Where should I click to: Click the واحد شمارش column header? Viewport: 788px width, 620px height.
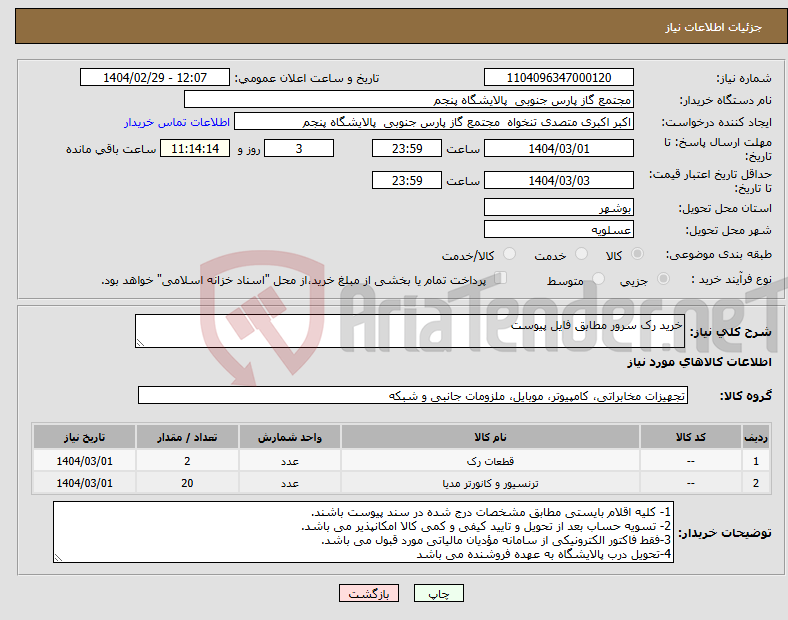290,437
